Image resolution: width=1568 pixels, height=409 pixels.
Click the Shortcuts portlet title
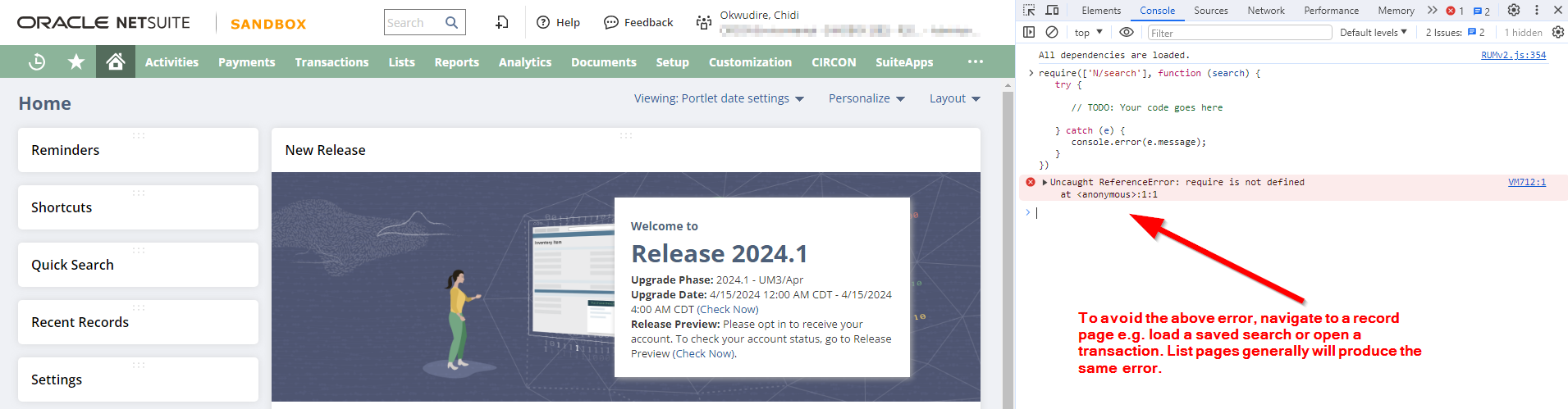pyautogui.click(x=62, y=207)
